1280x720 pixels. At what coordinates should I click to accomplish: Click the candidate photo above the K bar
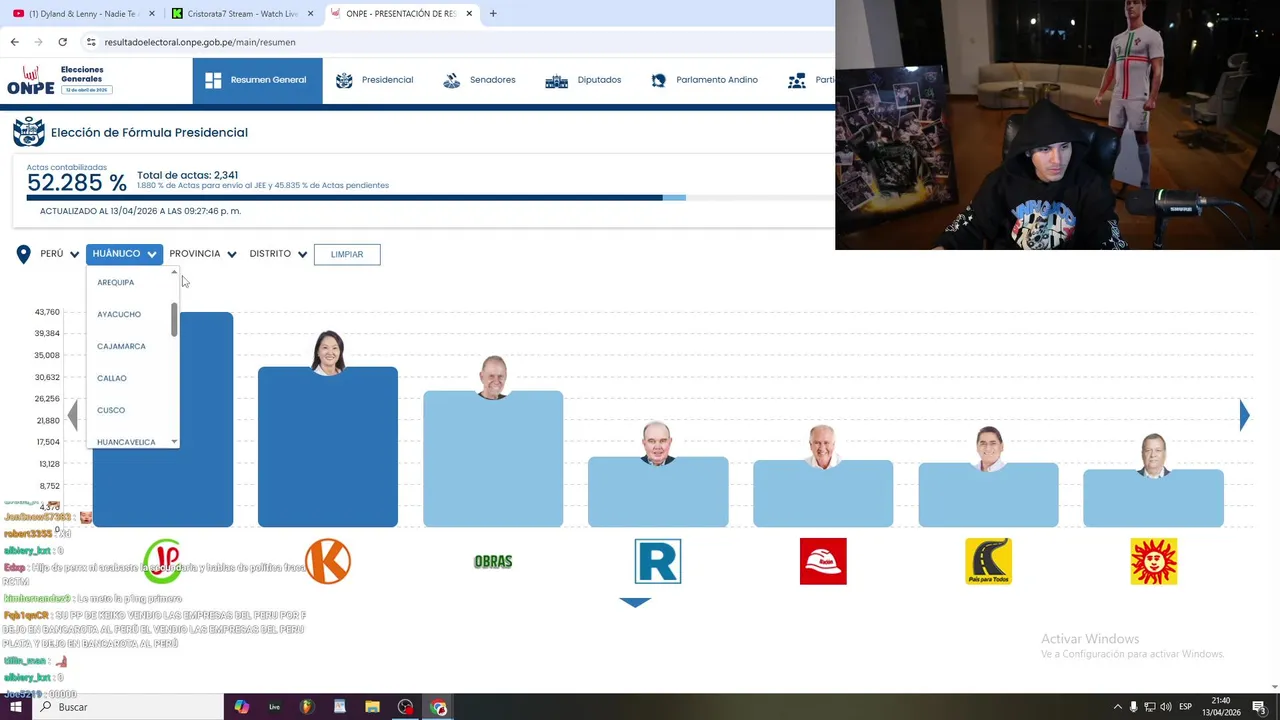328,353
